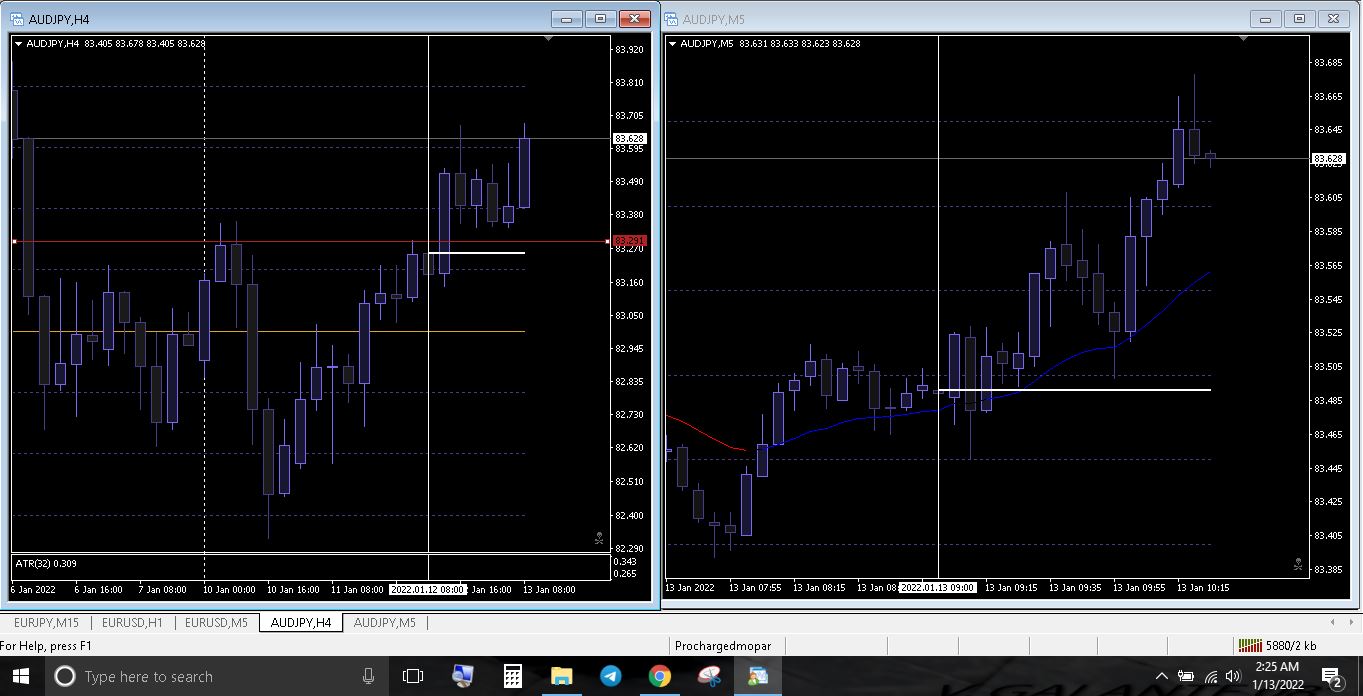Open the Windows Start menu
The image size is (1363, 696).
(x=21, y=676)
